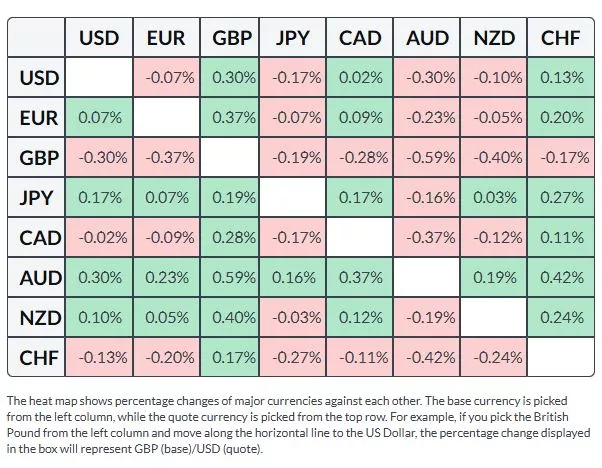
Task: Select the CHF/AUD cell showing -0.42%
Action: coord(427,357)
